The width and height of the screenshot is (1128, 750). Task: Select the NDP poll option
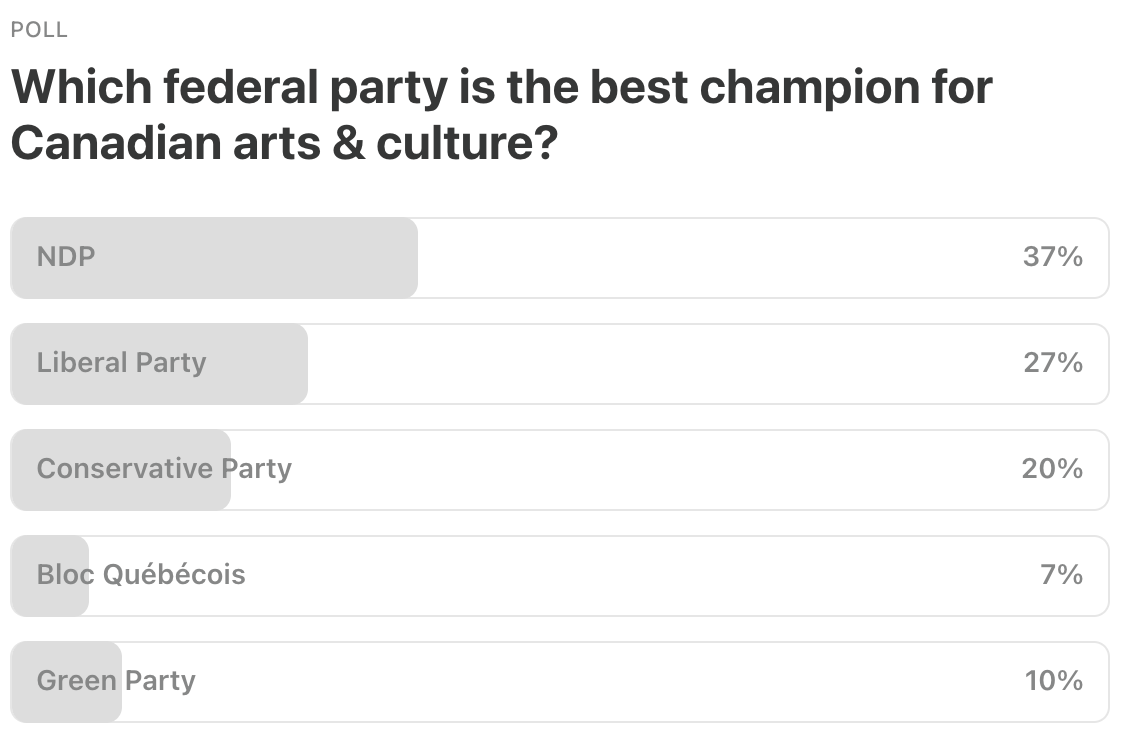click(560, 257)
